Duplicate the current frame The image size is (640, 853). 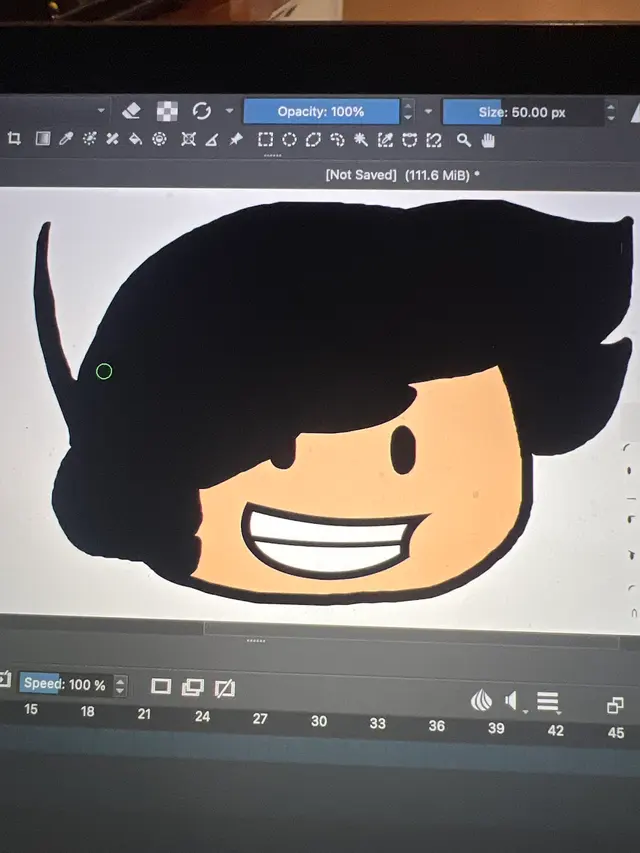pos(193,687)
